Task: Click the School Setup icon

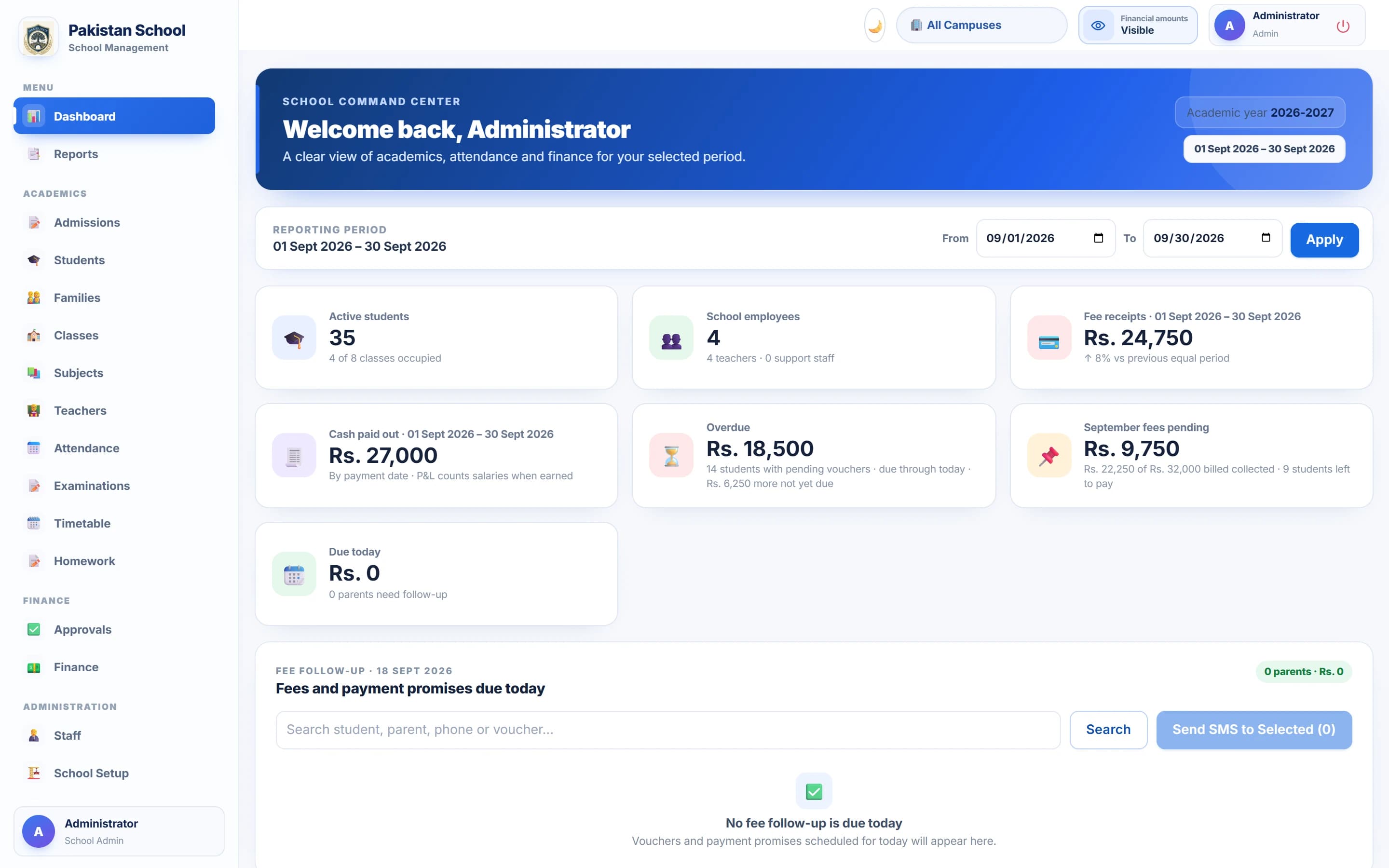Action: pyautogui.click(x=34, y=773)
